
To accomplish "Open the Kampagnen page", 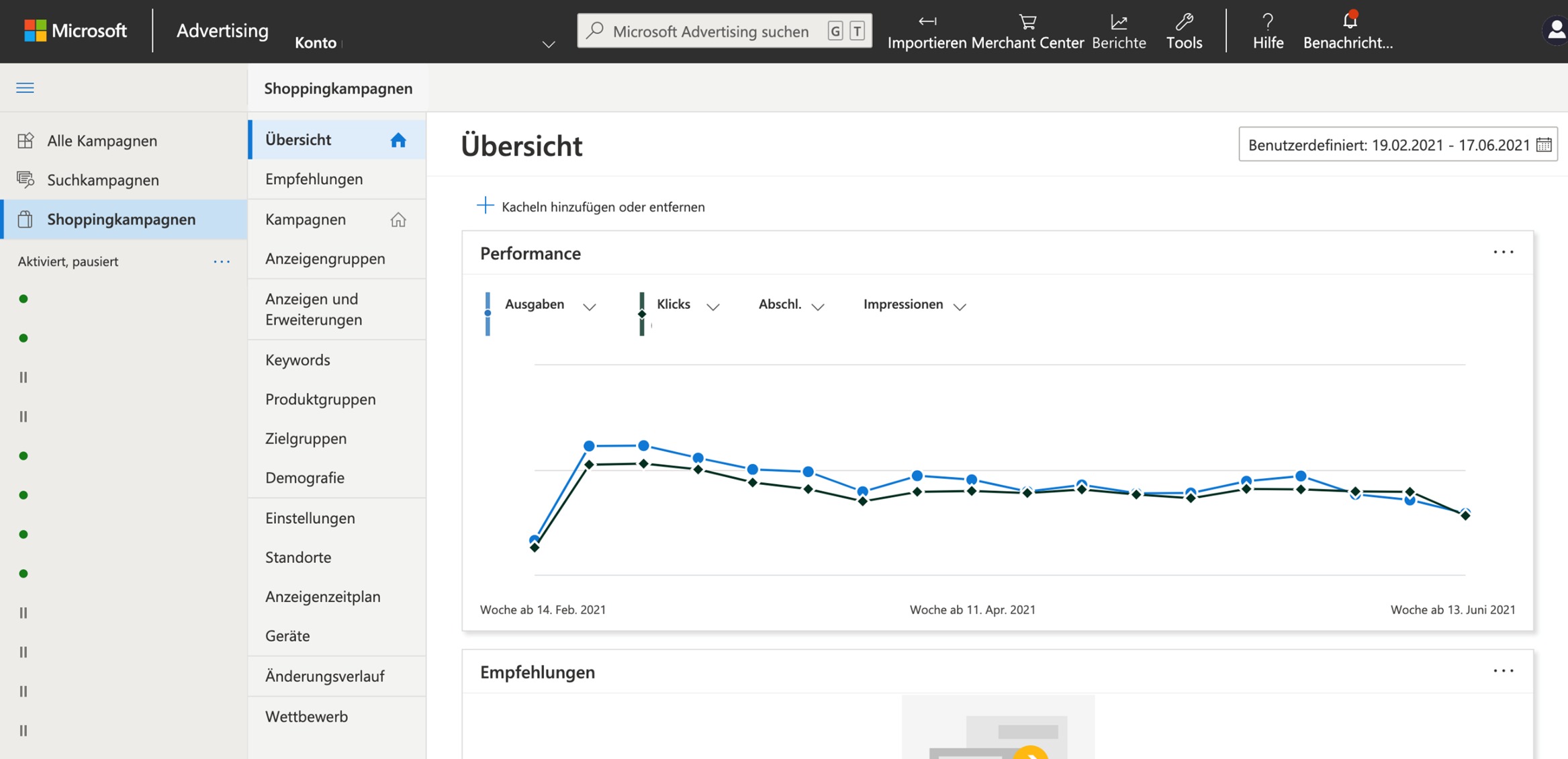I will (x=337, y=220).
